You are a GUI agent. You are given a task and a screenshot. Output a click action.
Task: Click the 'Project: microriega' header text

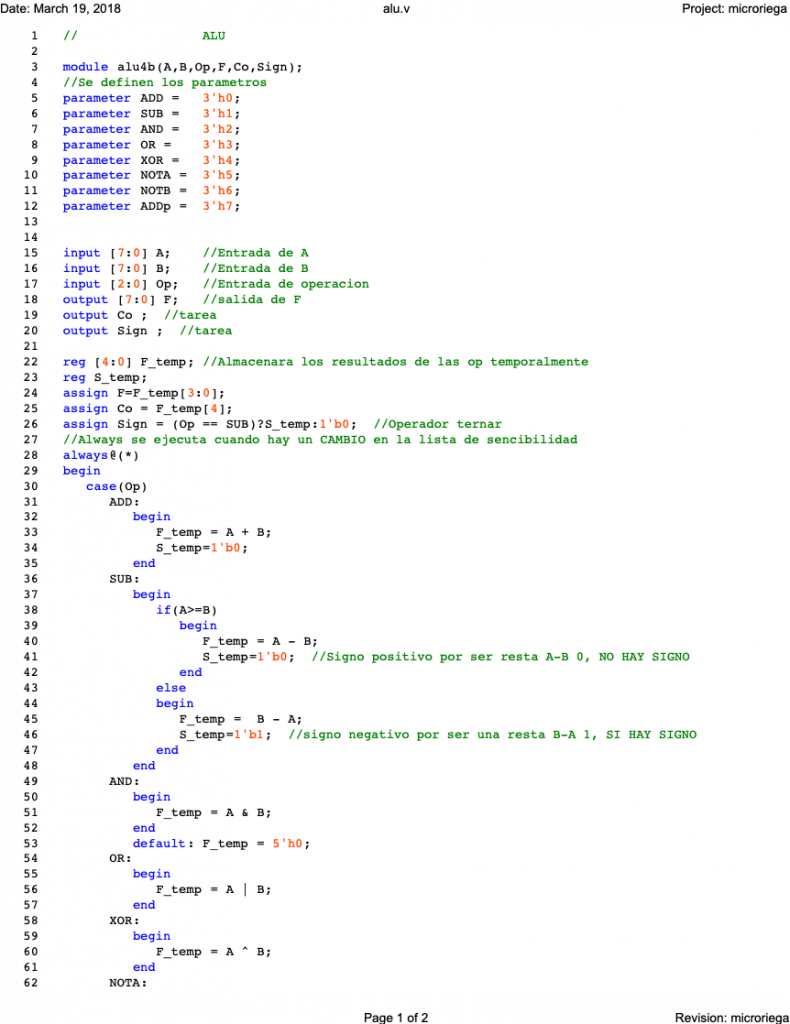(735, 8)
